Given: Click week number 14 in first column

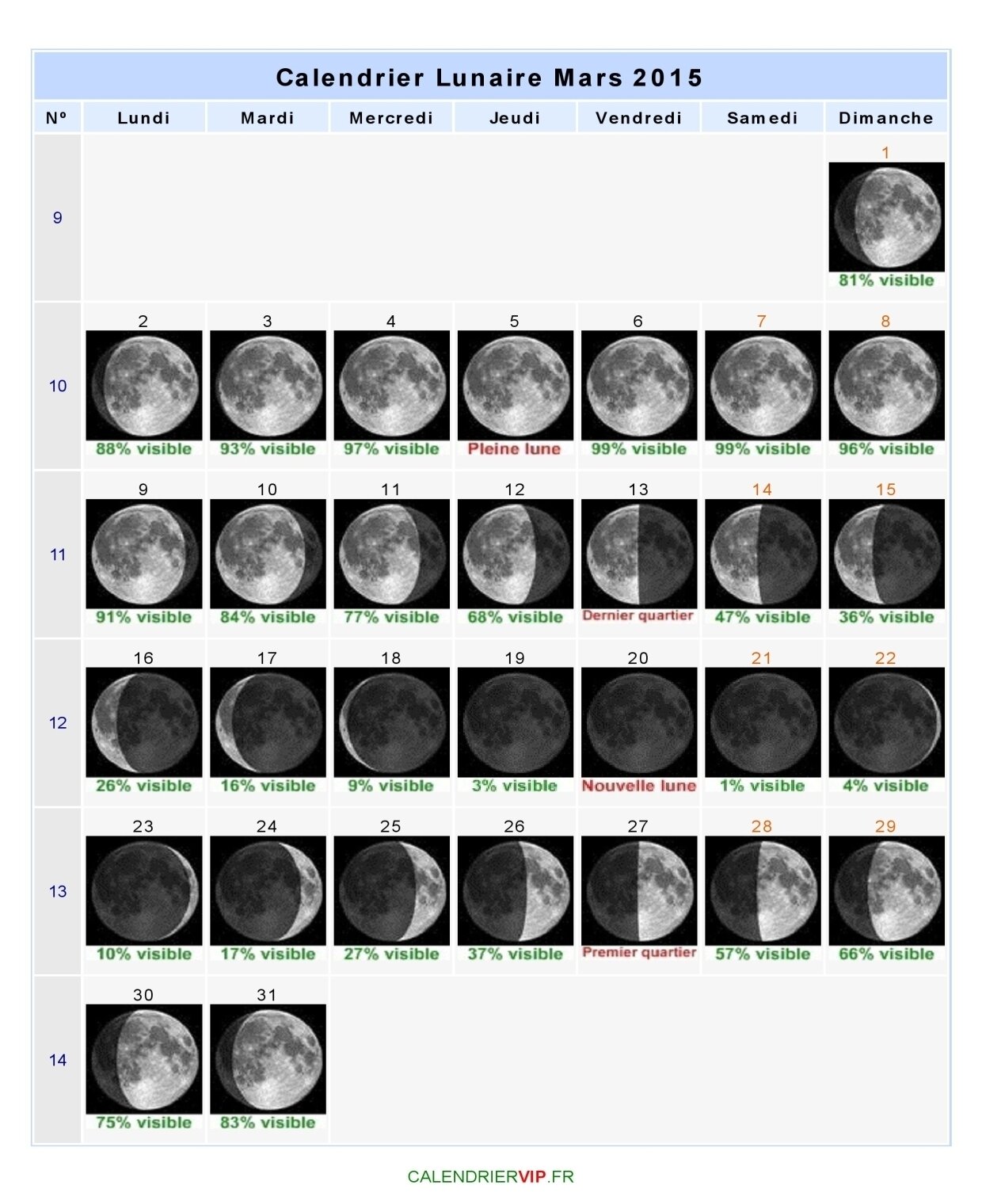Looking at the screenshot, I should pos(58,1061).
